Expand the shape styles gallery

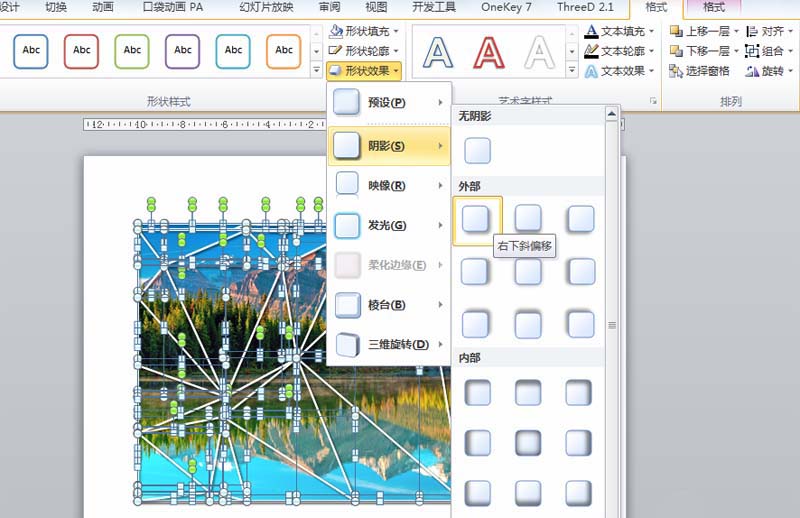(x=316, y=70)
